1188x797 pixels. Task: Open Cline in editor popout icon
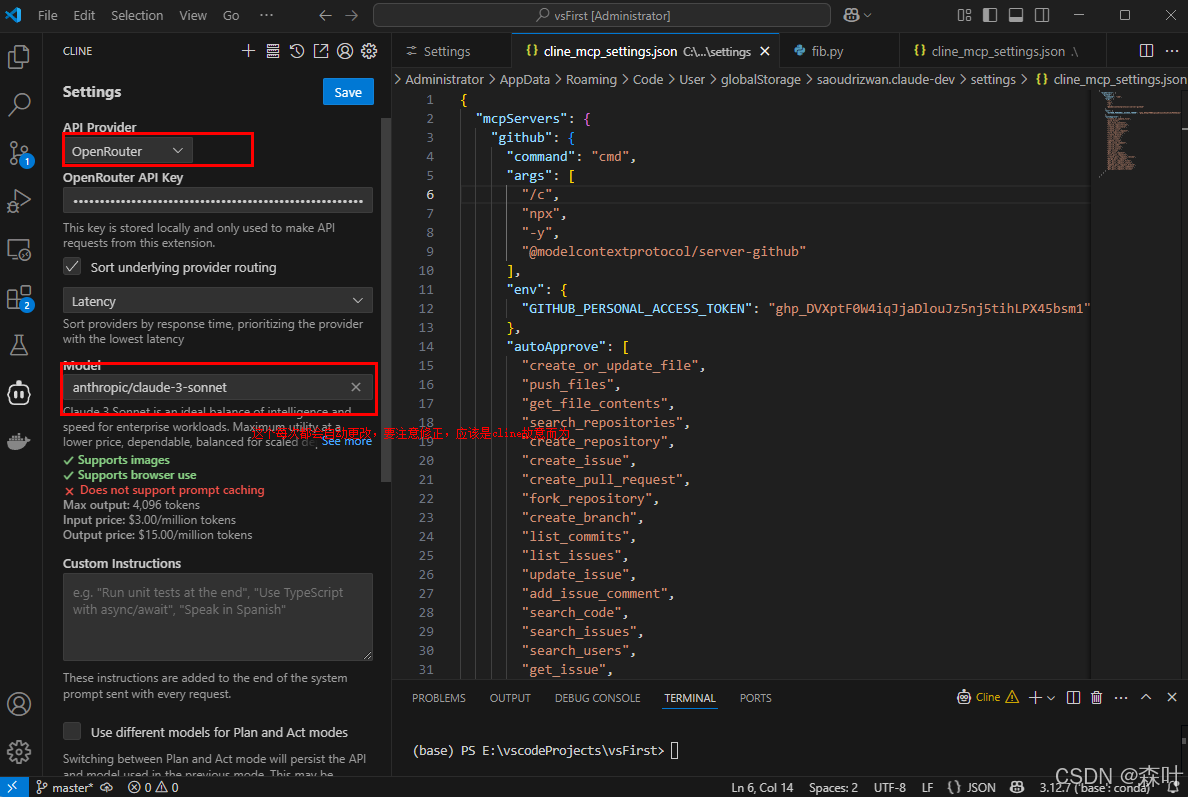point(321,51)
